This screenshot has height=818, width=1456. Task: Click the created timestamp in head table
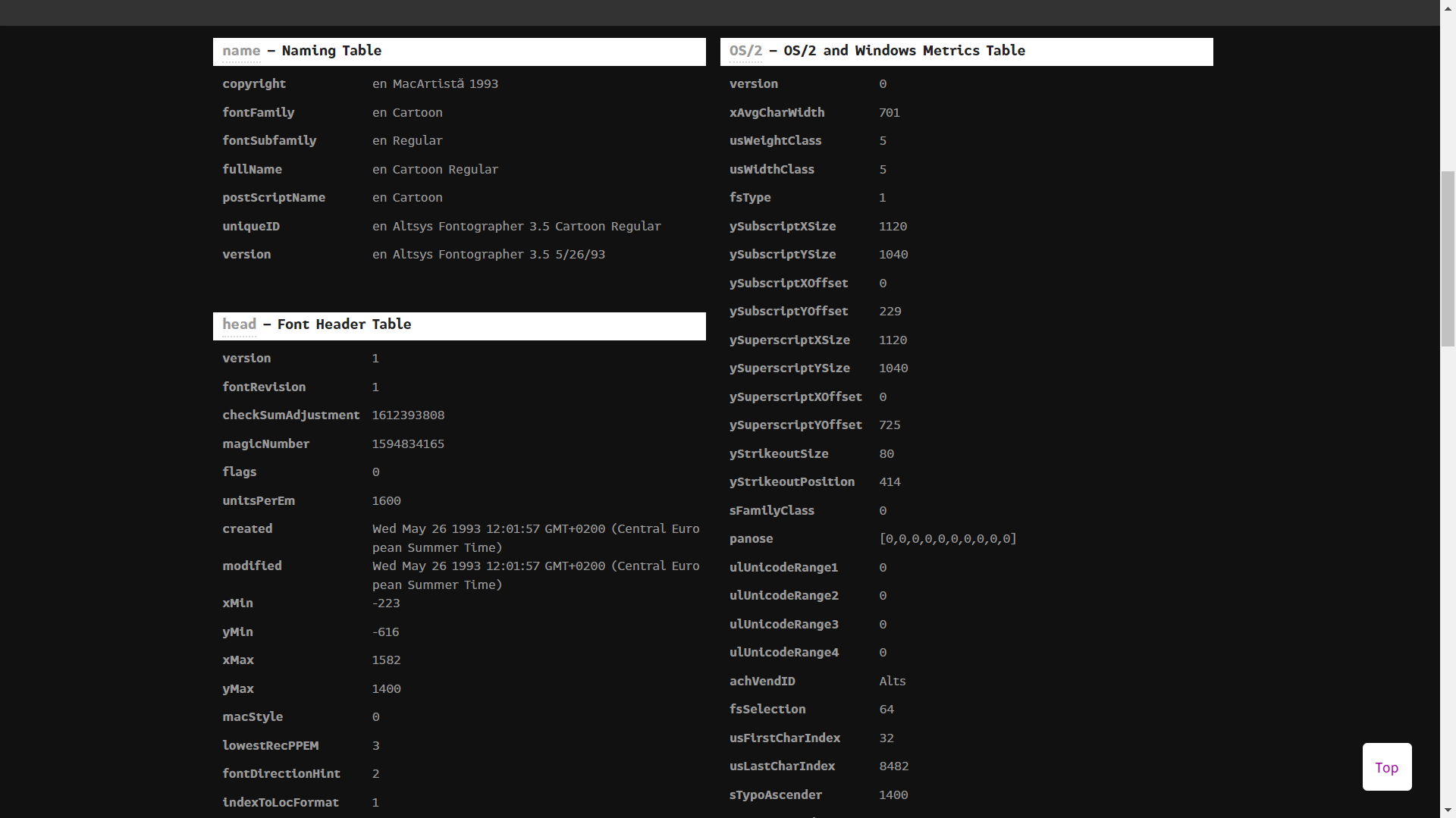point(536,537)
